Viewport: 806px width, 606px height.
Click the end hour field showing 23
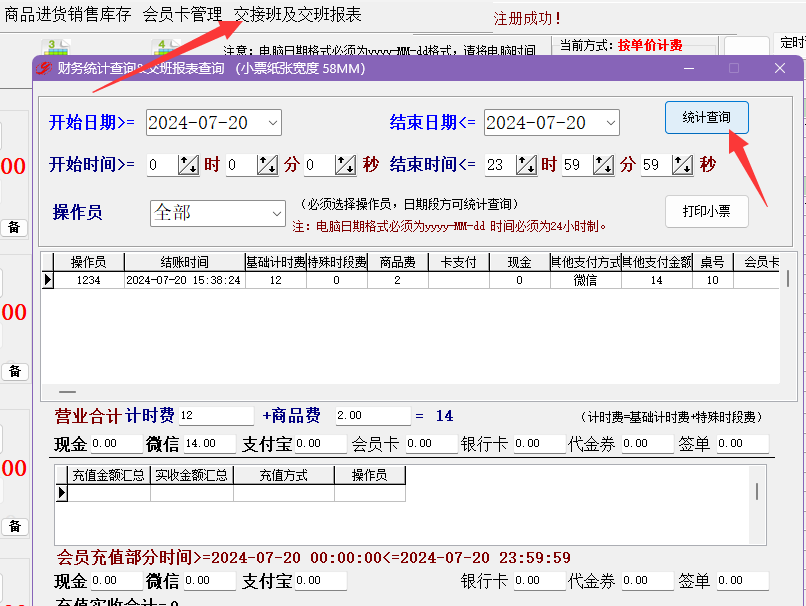click(500, 165)
